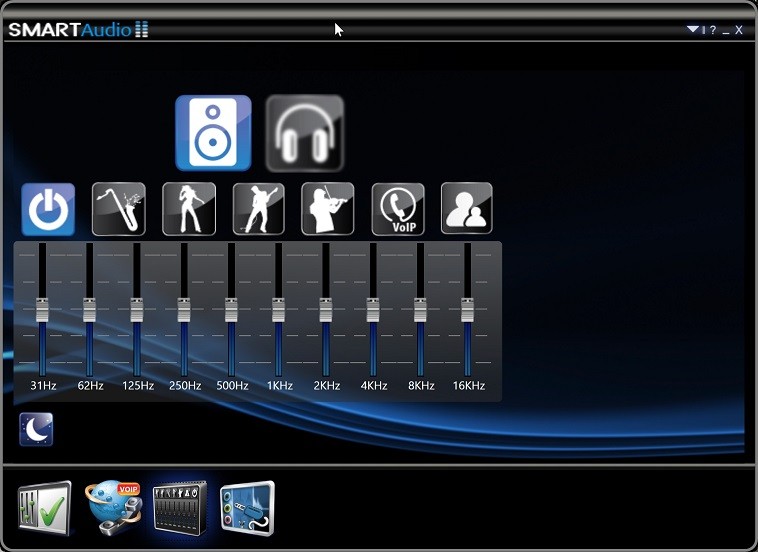Click the 4KHz frequency label

coord(374,386)
